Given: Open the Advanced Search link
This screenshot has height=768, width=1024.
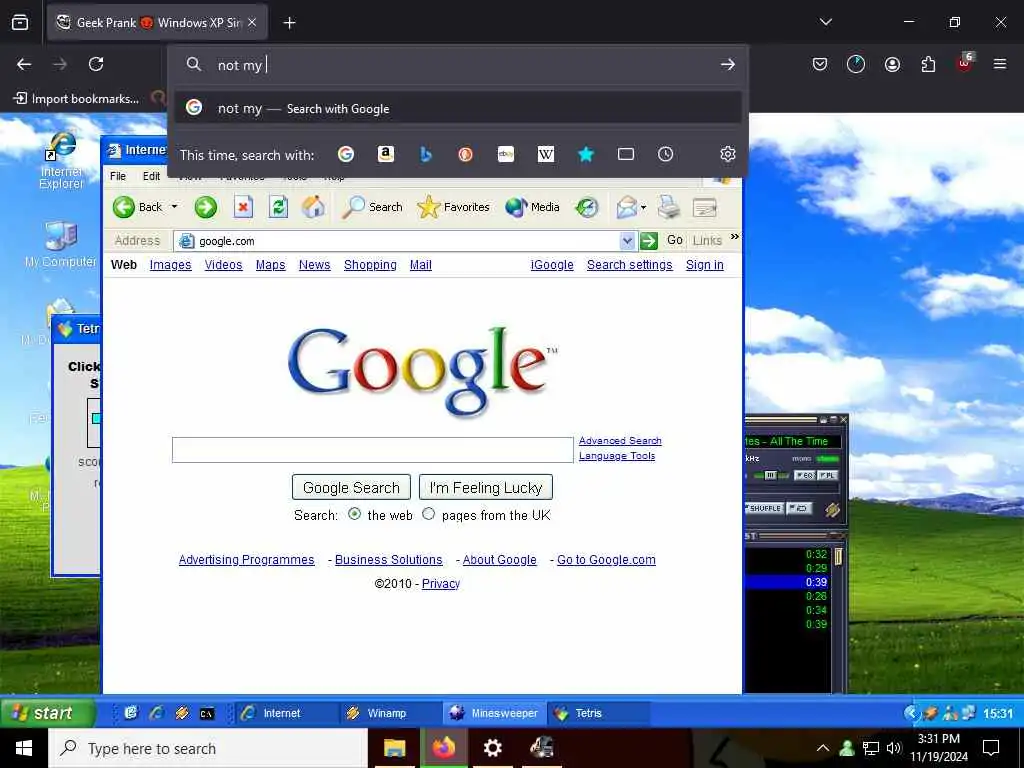Looking at the screenshot, I should point(620,441).
